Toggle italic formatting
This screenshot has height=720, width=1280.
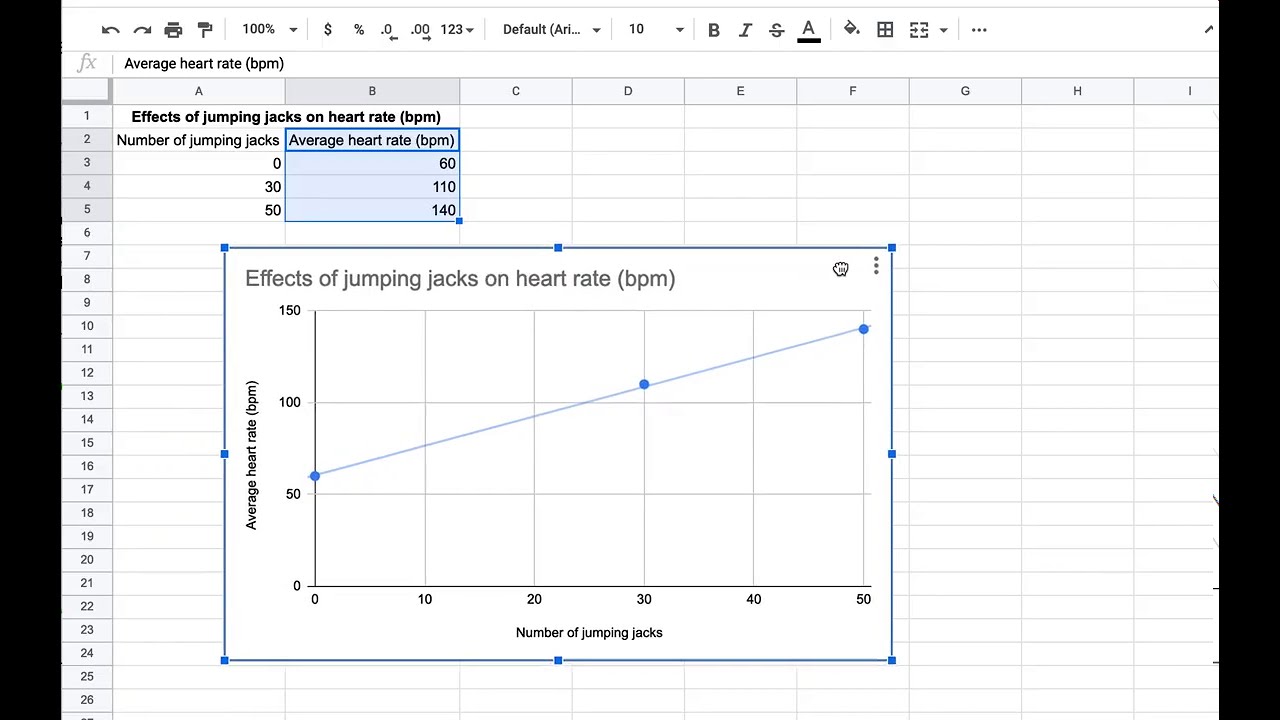click(x=745, y=30)
